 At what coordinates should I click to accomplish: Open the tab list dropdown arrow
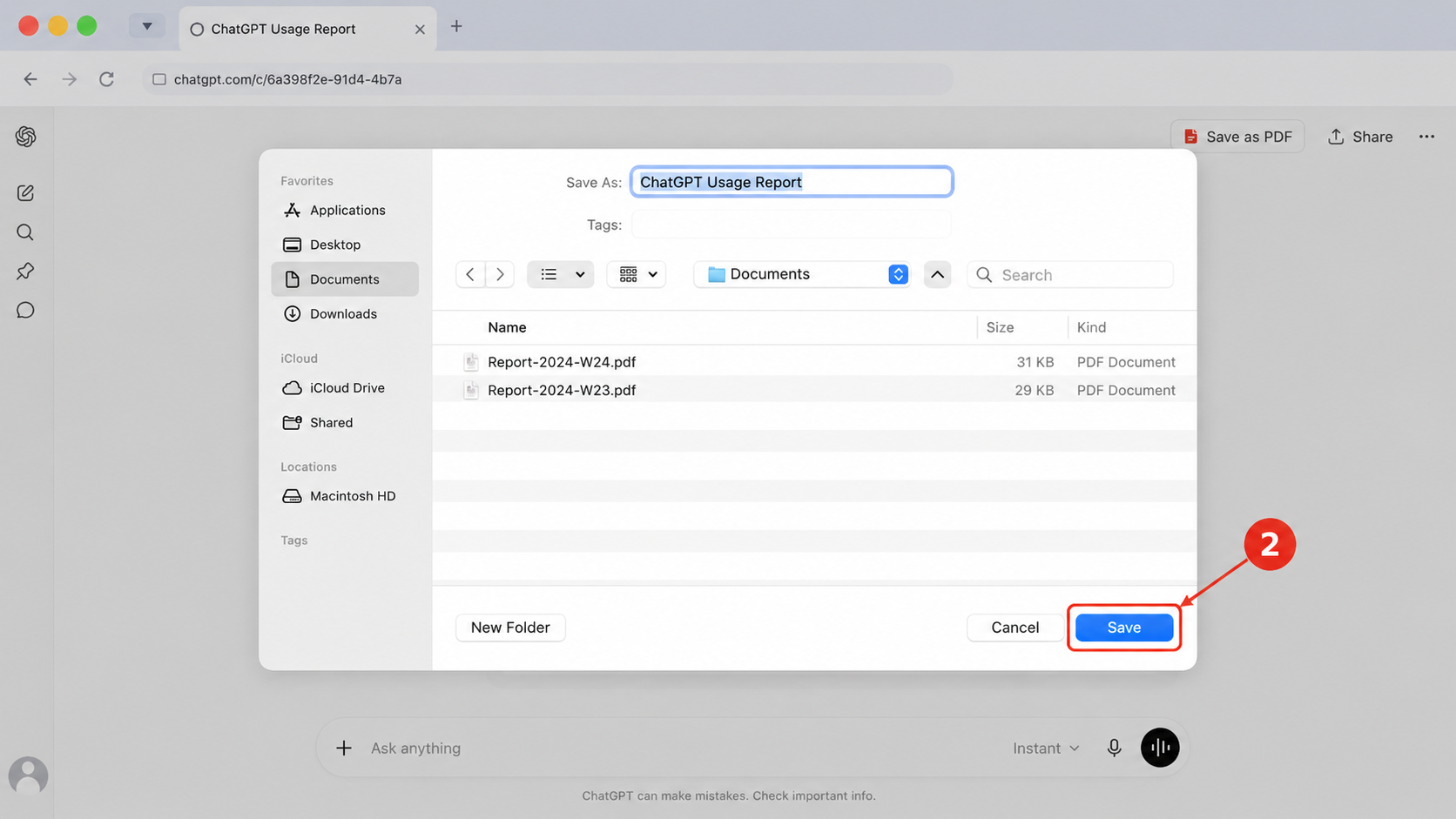click(x=147, y=26)
